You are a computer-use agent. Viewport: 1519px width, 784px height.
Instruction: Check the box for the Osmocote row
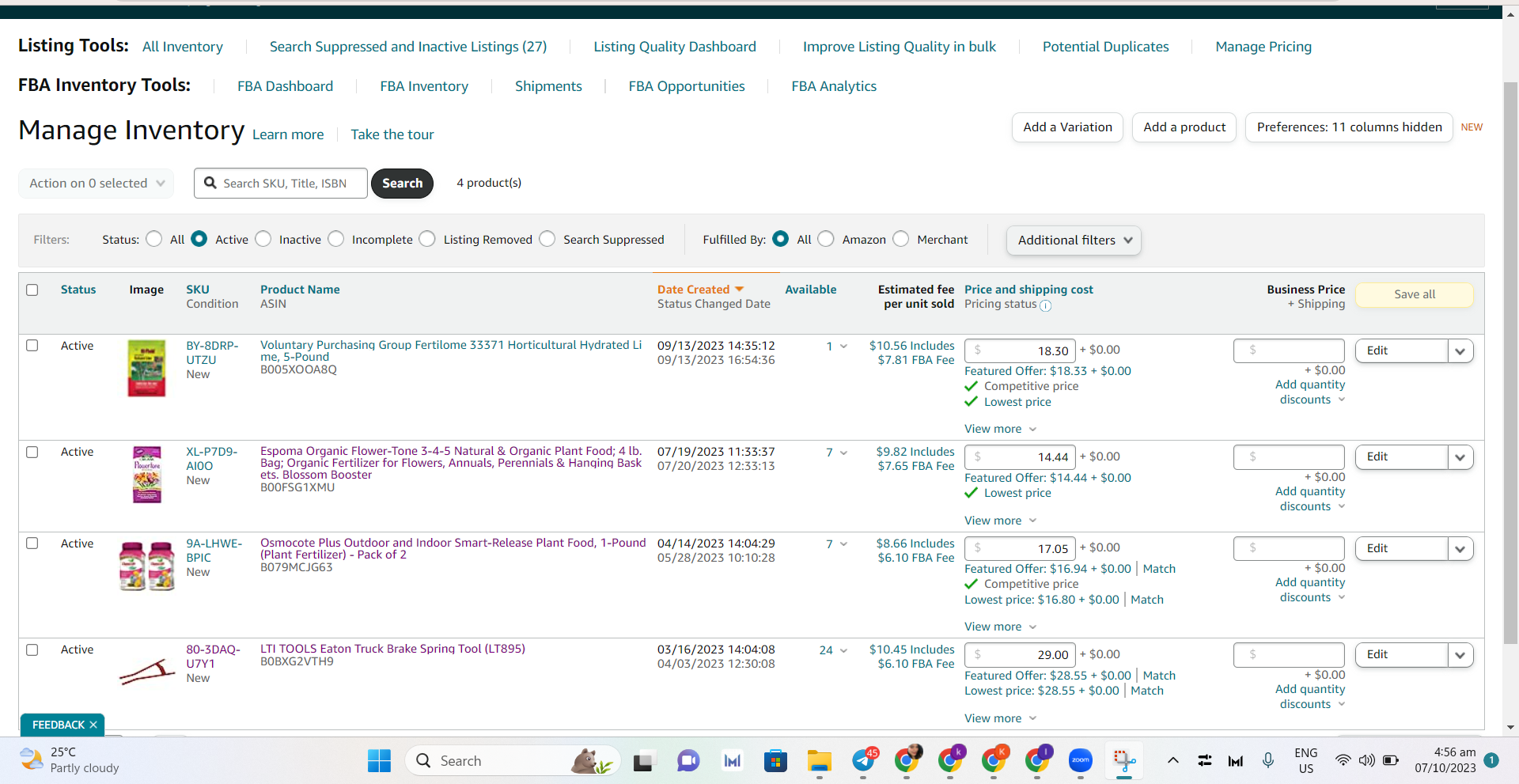coord(32,543)
